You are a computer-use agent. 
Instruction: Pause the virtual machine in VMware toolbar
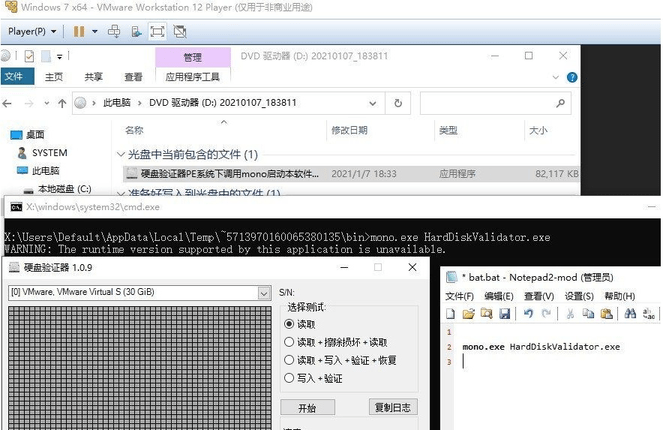79,32
